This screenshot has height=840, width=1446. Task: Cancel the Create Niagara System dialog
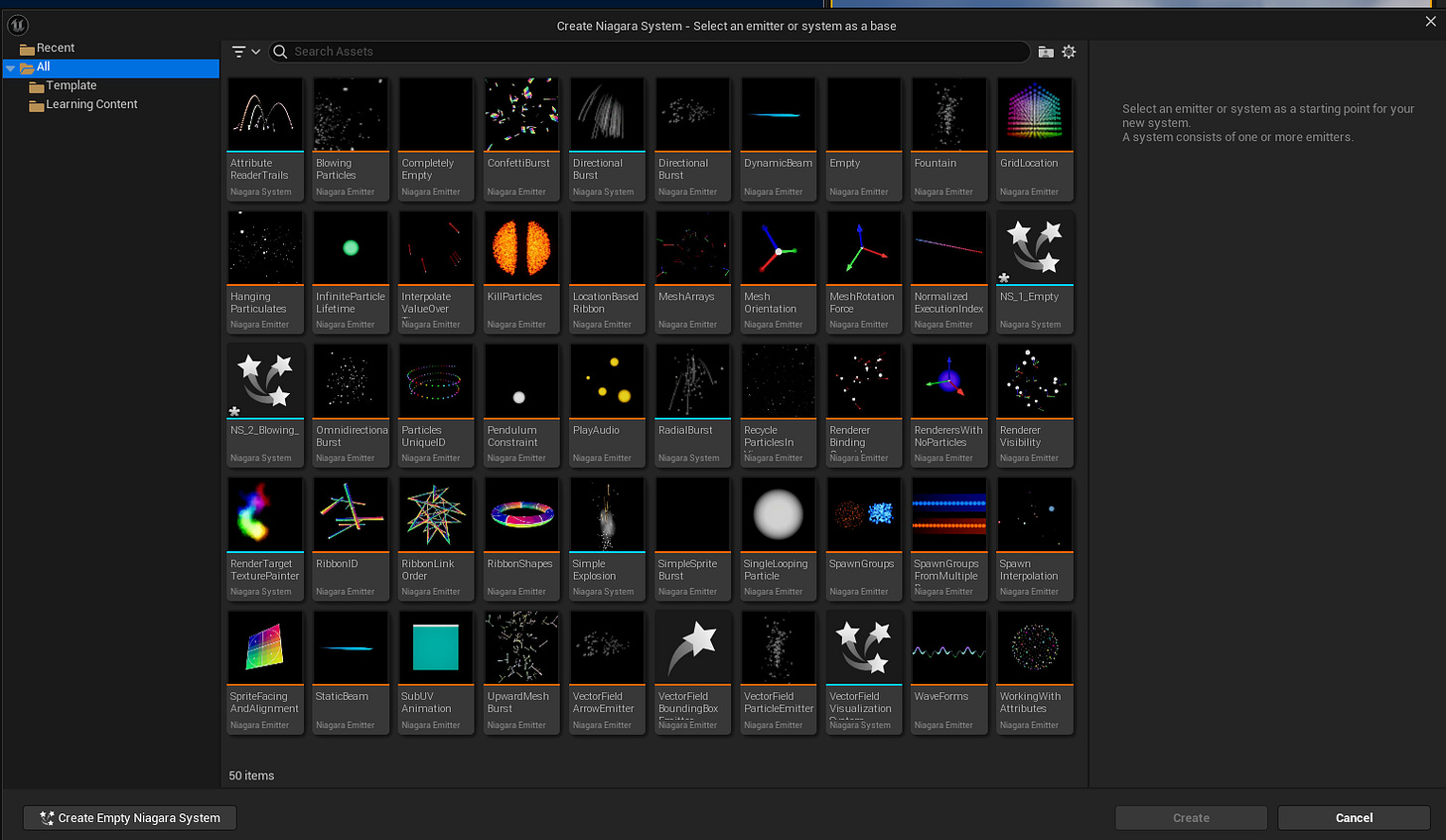(1354, 818)
